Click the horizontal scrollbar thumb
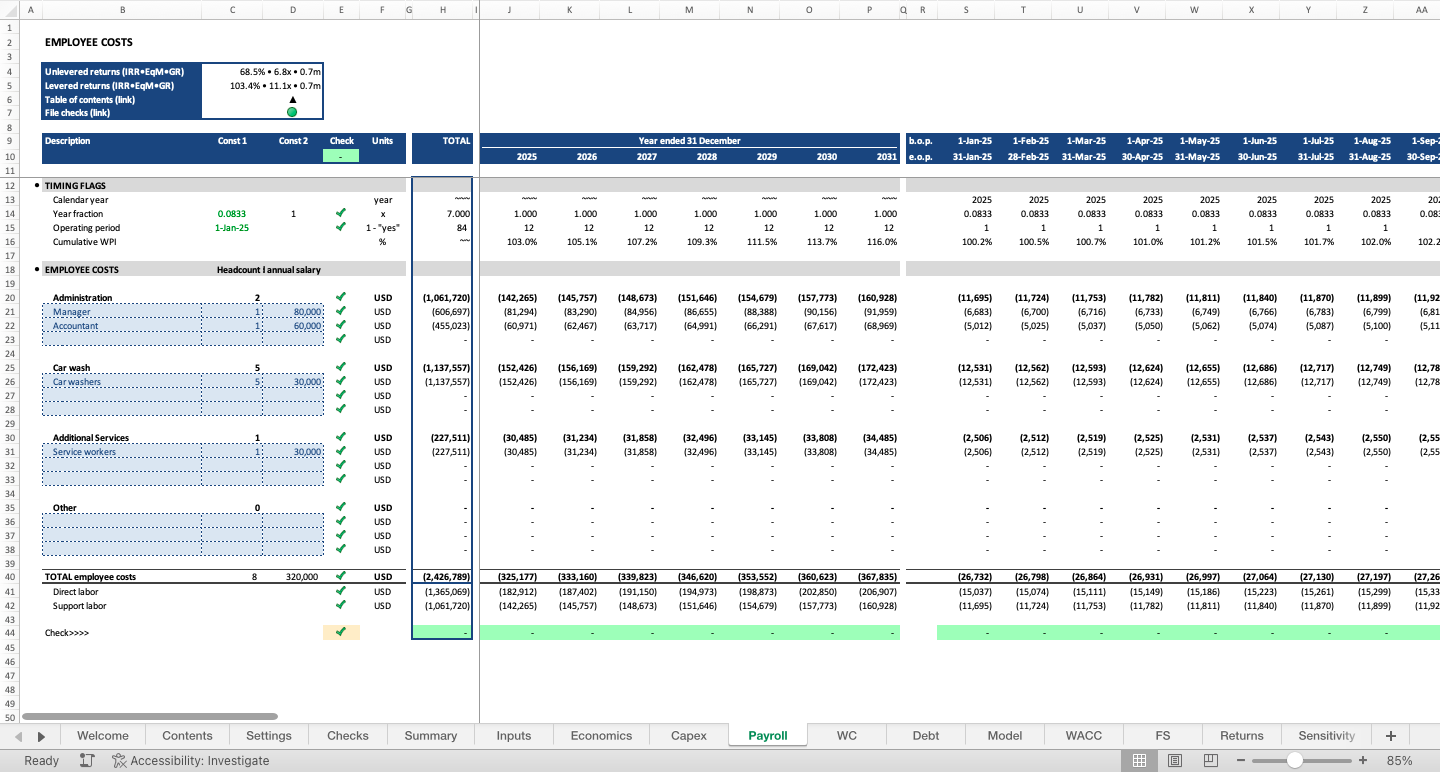1440x772 pixels. point(150,717)
